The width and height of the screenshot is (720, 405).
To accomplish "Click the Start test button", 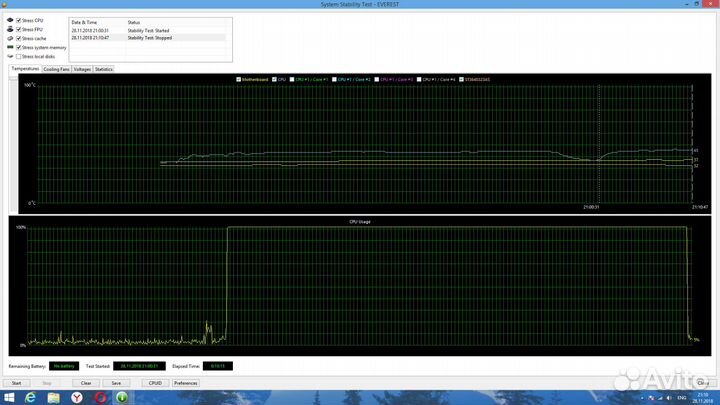I will point(17,383).
